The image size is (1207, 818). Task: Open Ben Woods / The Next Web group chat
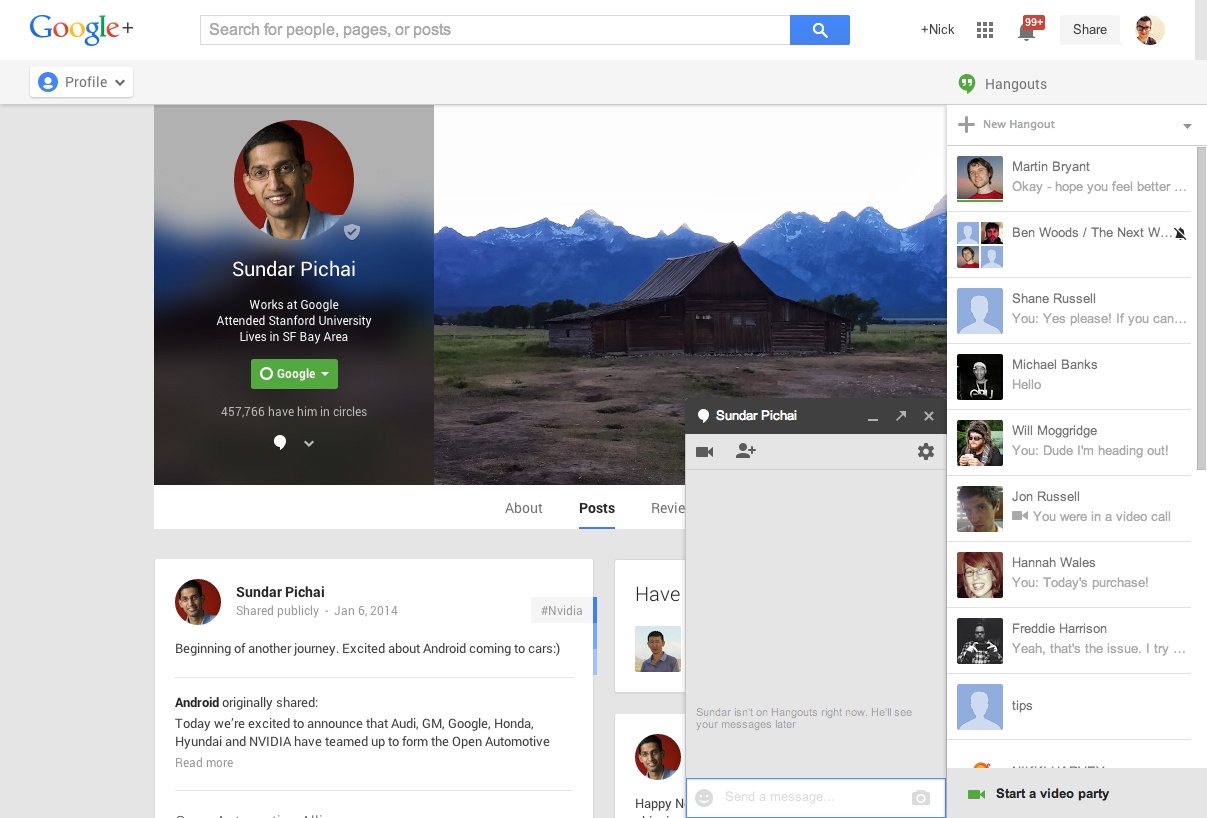(1069, 244)
